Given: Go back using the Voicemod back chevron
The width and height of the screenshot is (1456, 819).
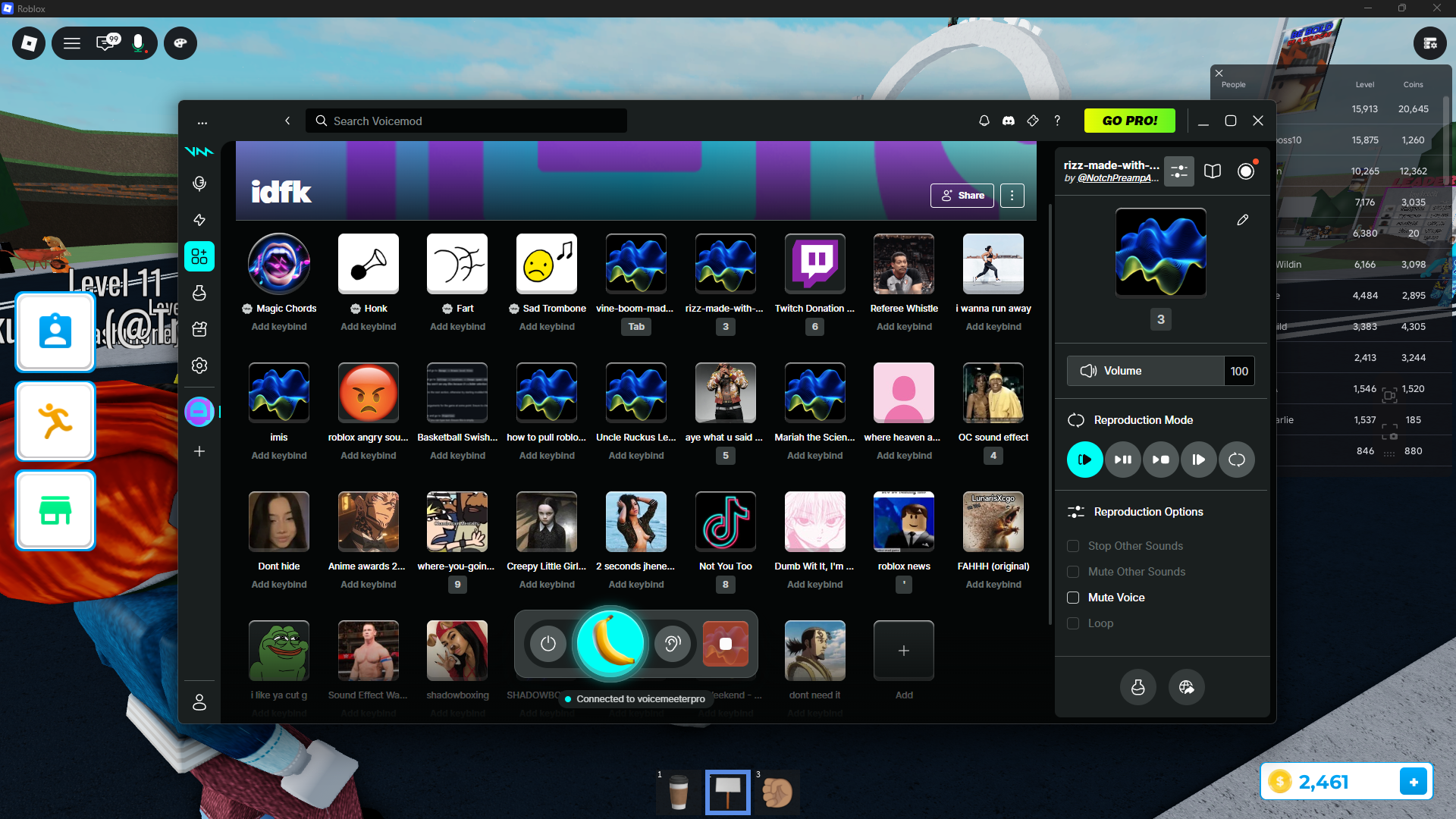Looking at the screenshot, I should coord(287,121).
